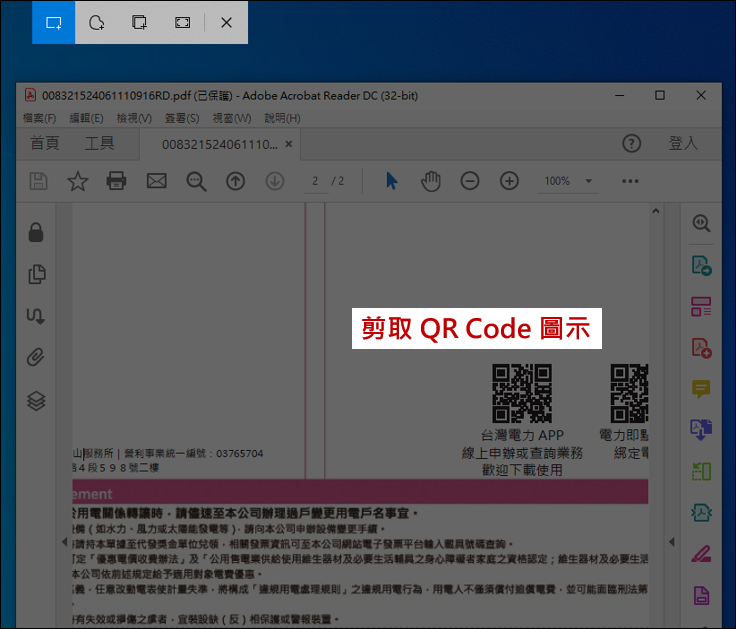Open the security lock panel

(x=36, y=232)
